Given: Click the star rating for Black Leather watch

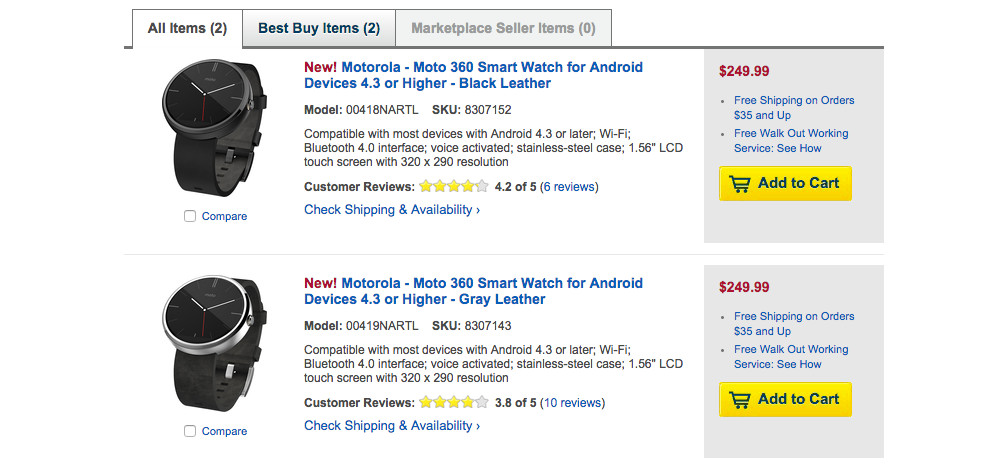Looking at the screenshot, I should point(454,186).
